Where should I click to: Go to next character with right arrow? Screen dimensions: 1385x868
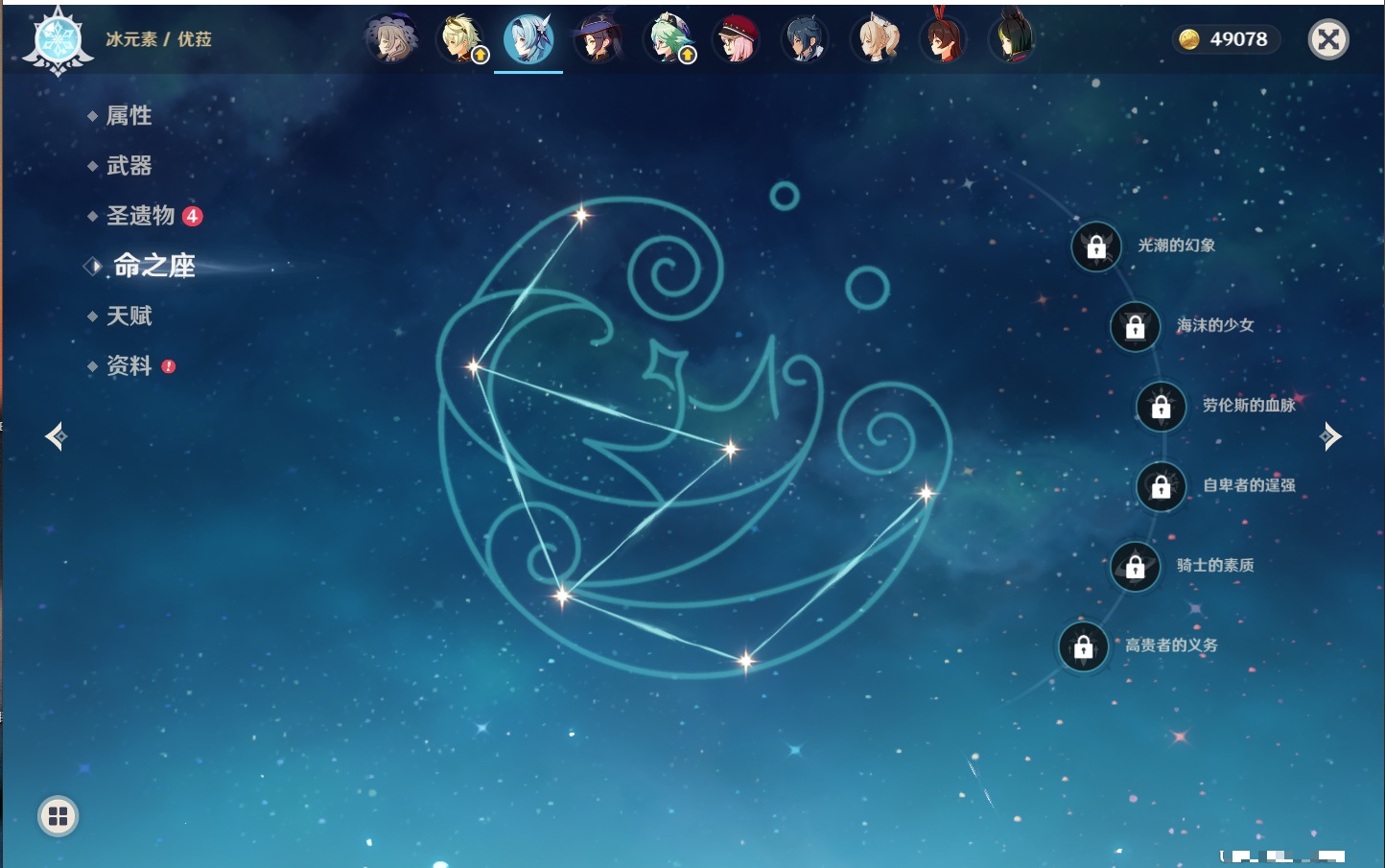(x=1330, y=436)
